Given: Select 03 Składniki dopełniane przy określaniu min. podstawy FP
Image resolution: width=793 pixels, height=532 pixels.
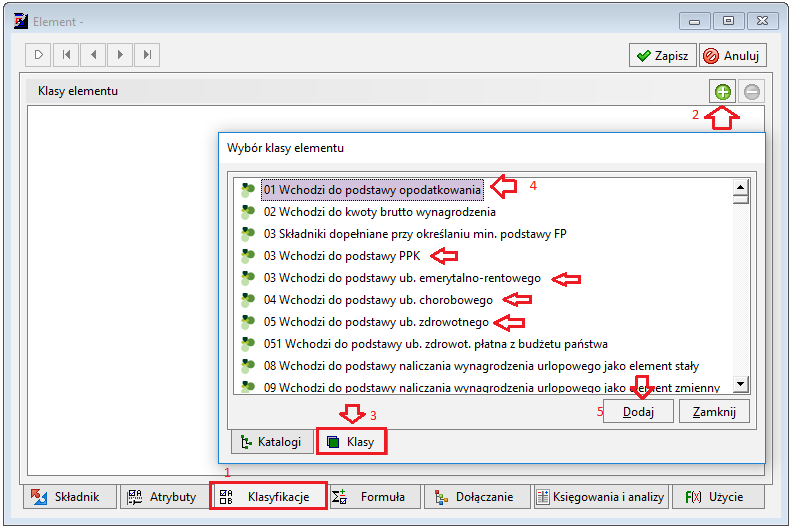Looking at the screenshot, I should coord(415,234).
